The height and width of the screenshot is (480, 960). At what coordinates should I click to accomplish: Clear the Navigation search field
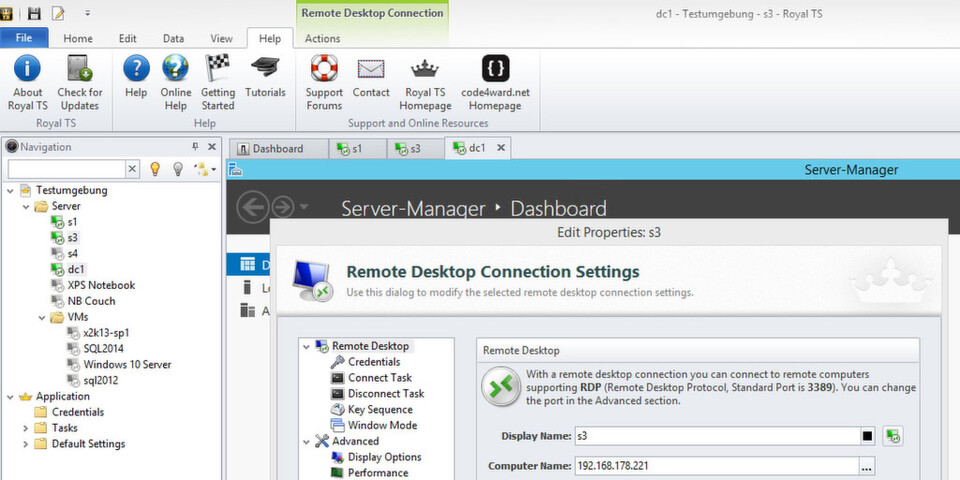pos(132,169)
